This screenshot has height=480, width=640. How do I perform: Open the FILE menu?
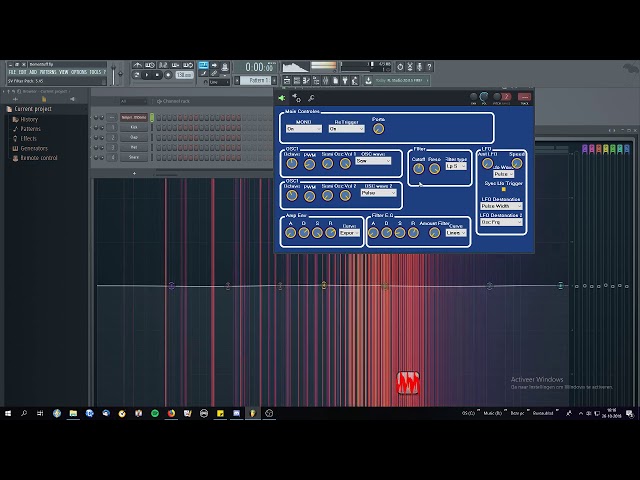pos(12,72)
